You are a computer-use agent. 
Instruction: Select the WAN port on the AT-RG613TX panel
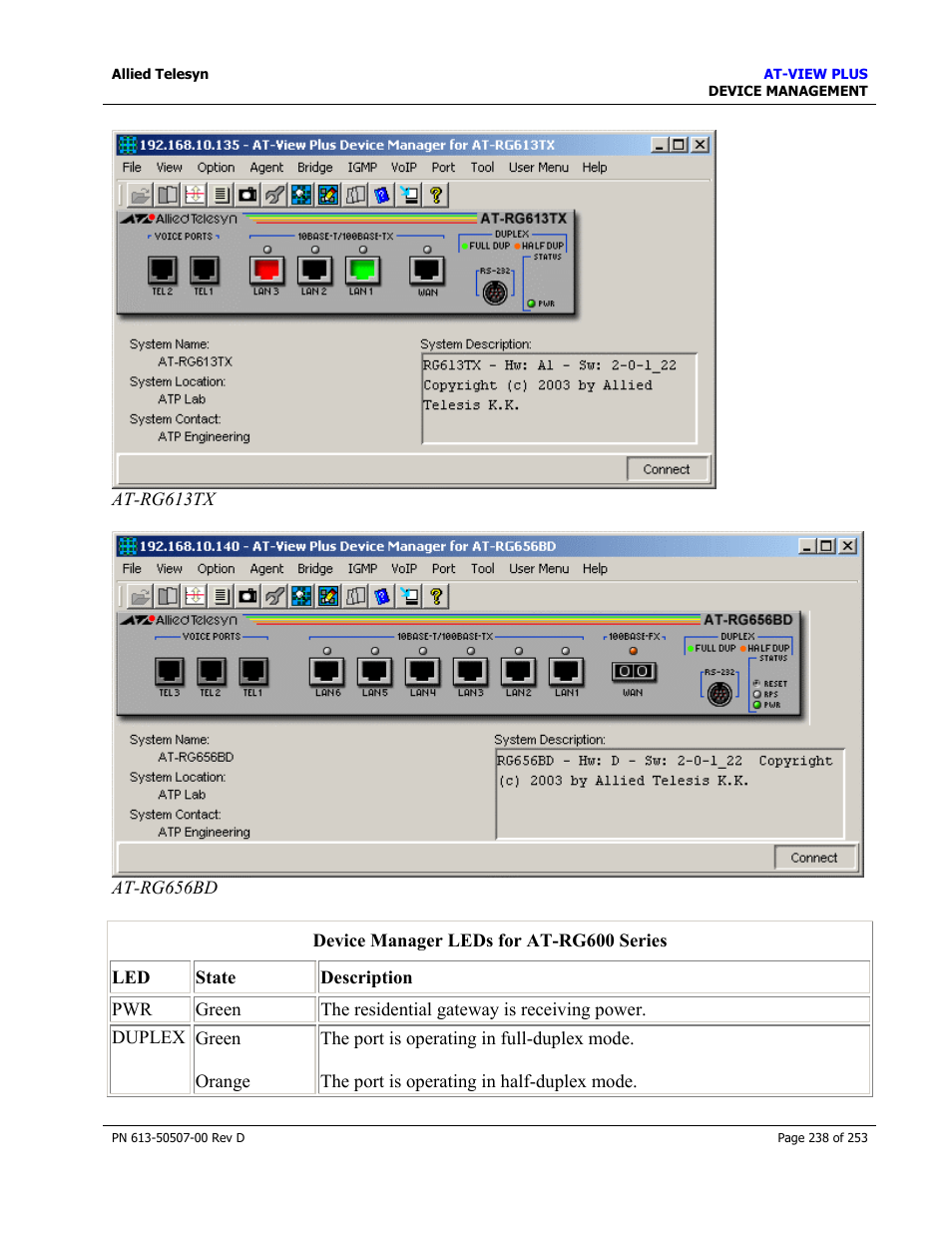[x=427, y=271]
